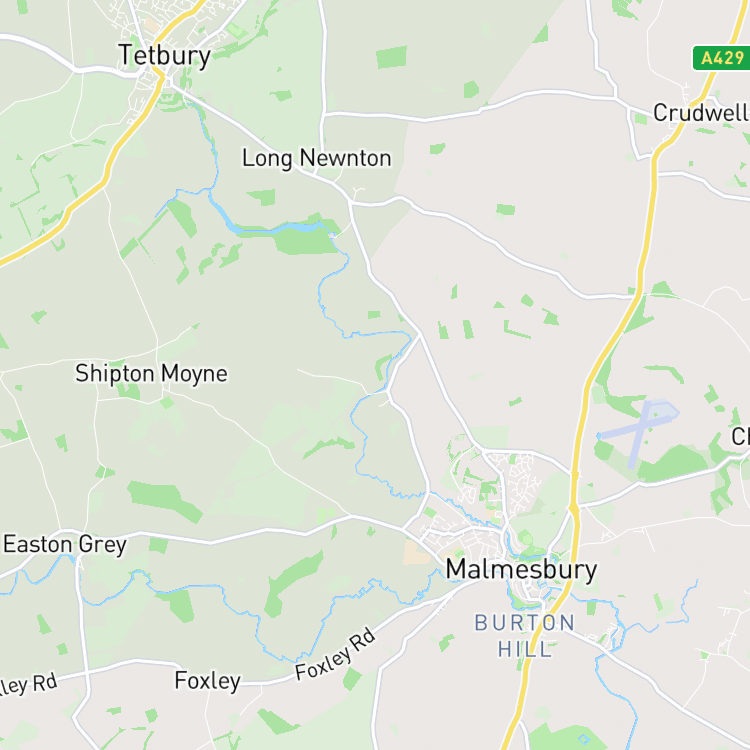This screenshot has height=750, width=750.
Task: Click the Foxley Rd street label
Action: pos(335,654)
